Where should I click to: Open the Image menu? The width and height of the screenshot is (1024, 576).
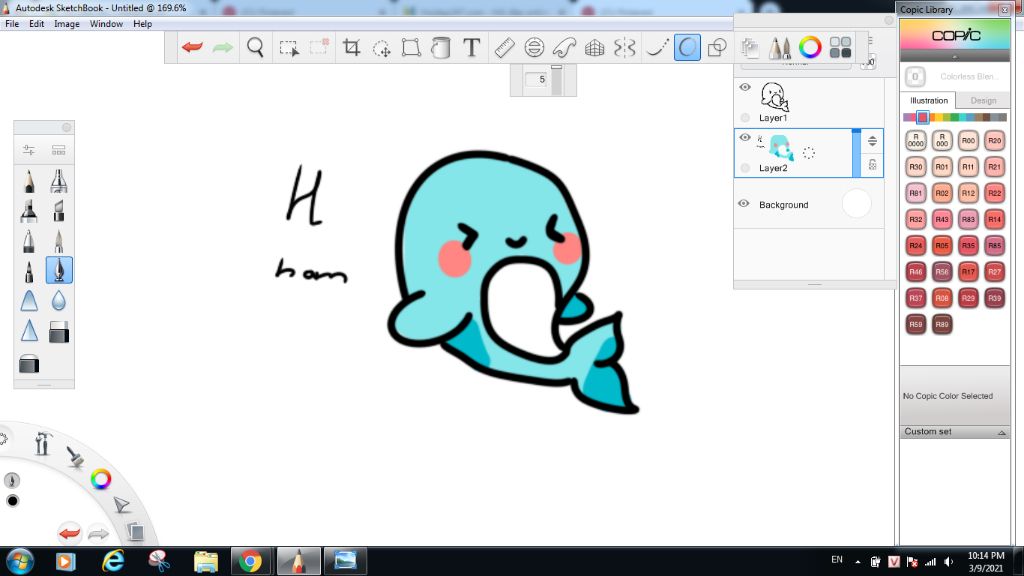pyautogui.click(x=67, y=24)
